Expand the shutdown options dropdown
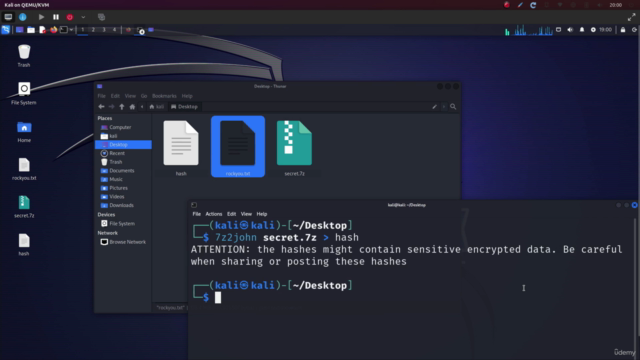This screenshot has height=360, width=640. click(83, 17)
